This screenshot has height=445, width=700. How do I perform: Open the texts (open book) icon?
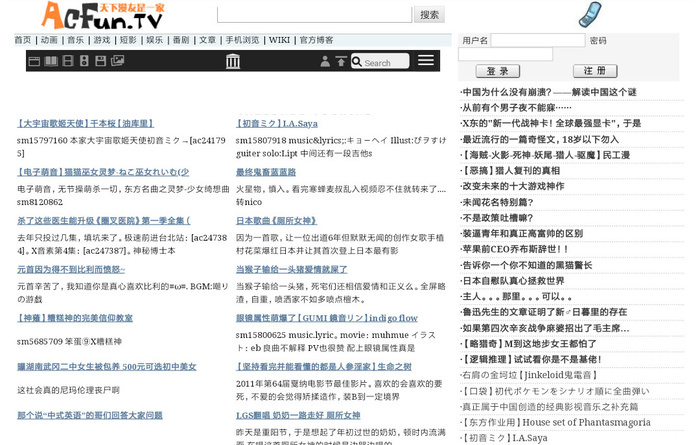51,61
